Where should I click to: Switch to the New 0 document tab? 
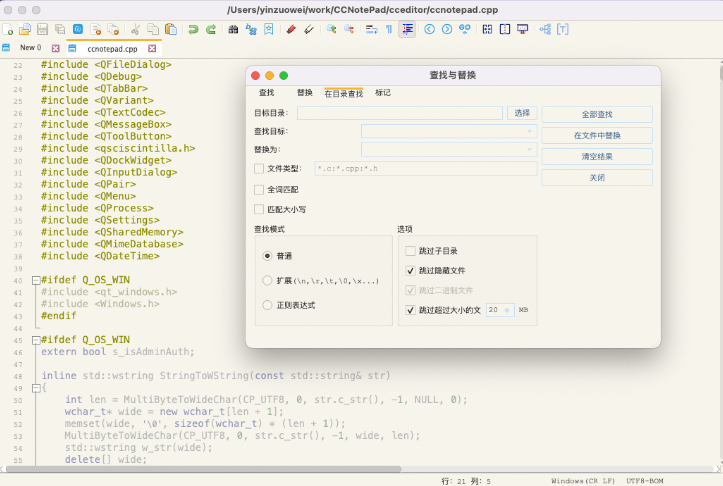(30, 47)
